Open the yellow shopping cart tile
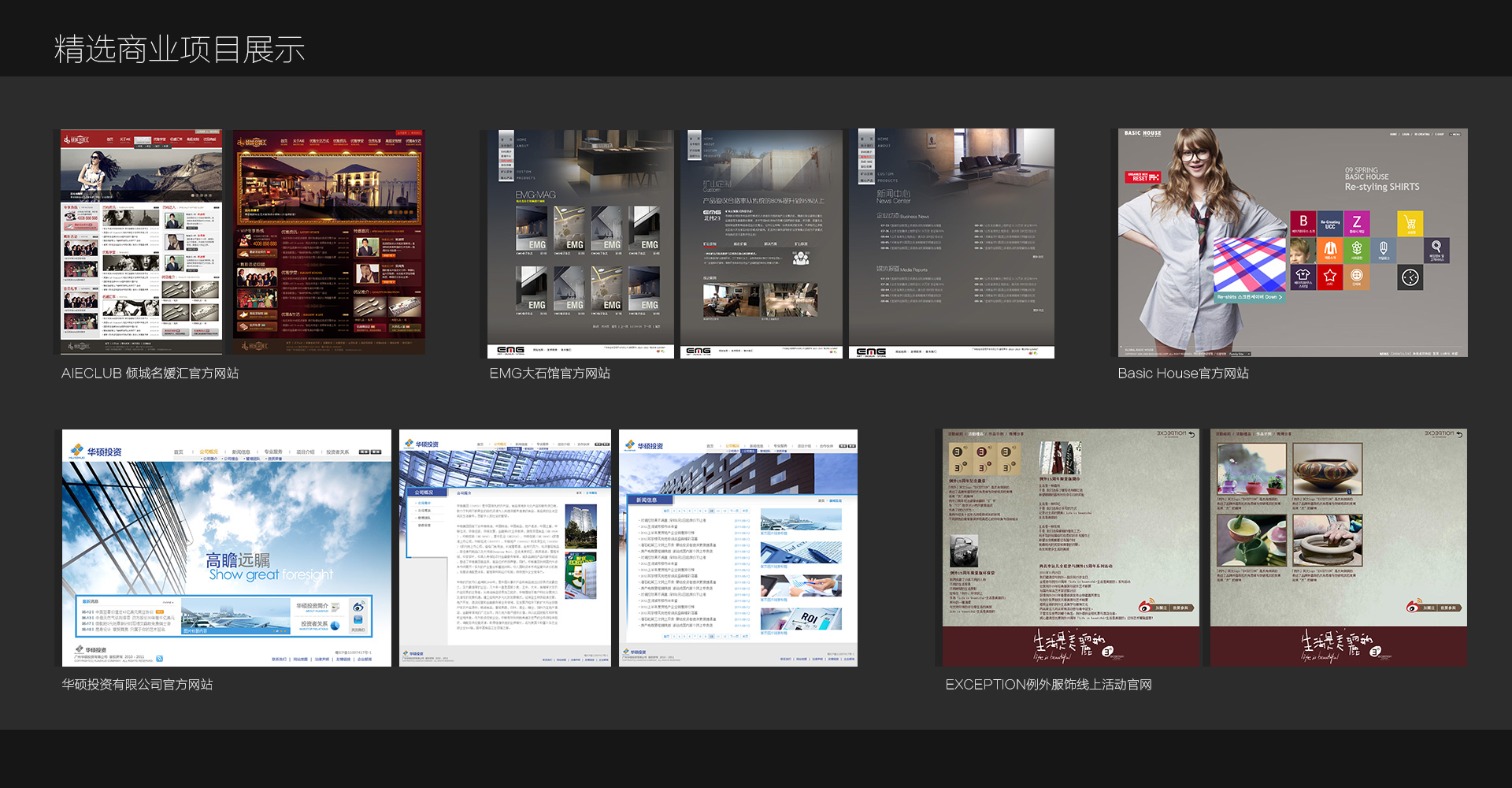This screenshot has width=1512, height=788. point(1410,224)
